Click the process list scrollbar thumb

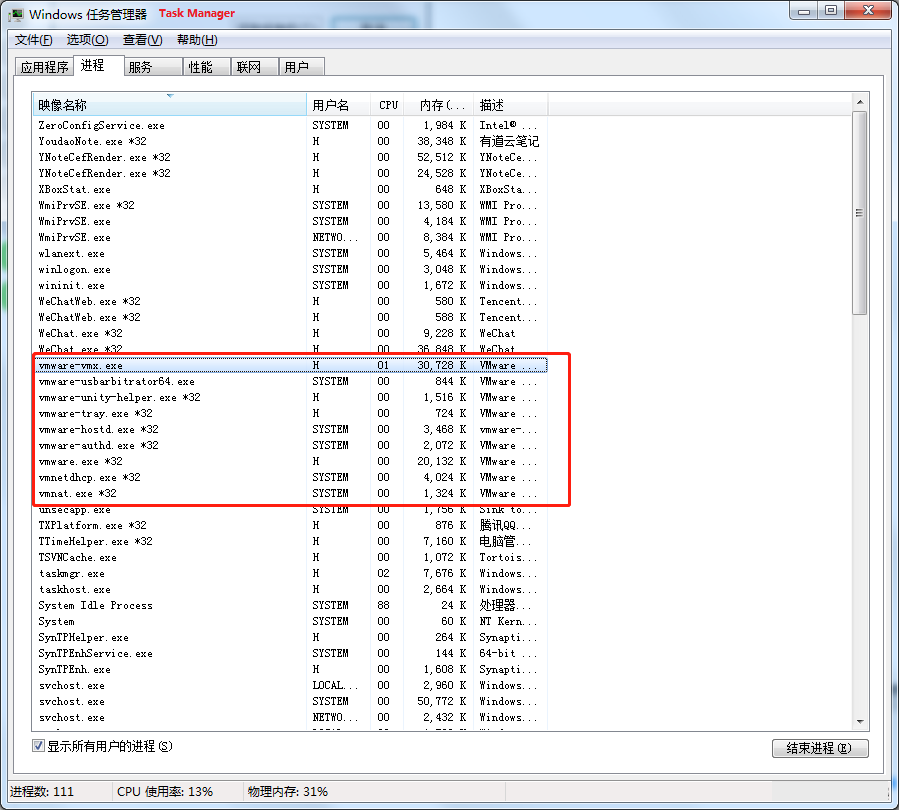click(859, 213)
